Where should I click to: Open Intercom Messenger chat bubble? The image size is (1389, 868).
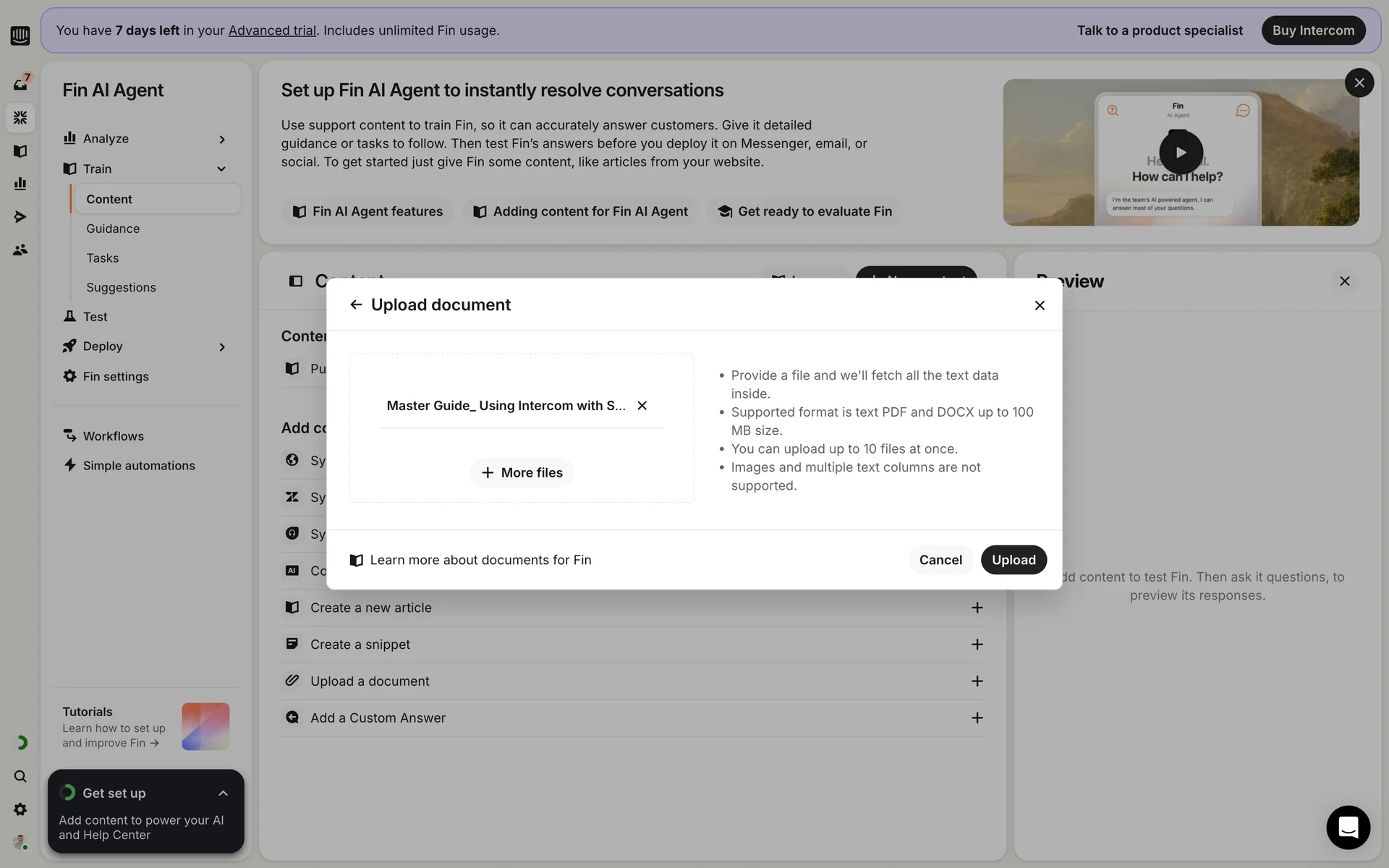(1348, 827)
